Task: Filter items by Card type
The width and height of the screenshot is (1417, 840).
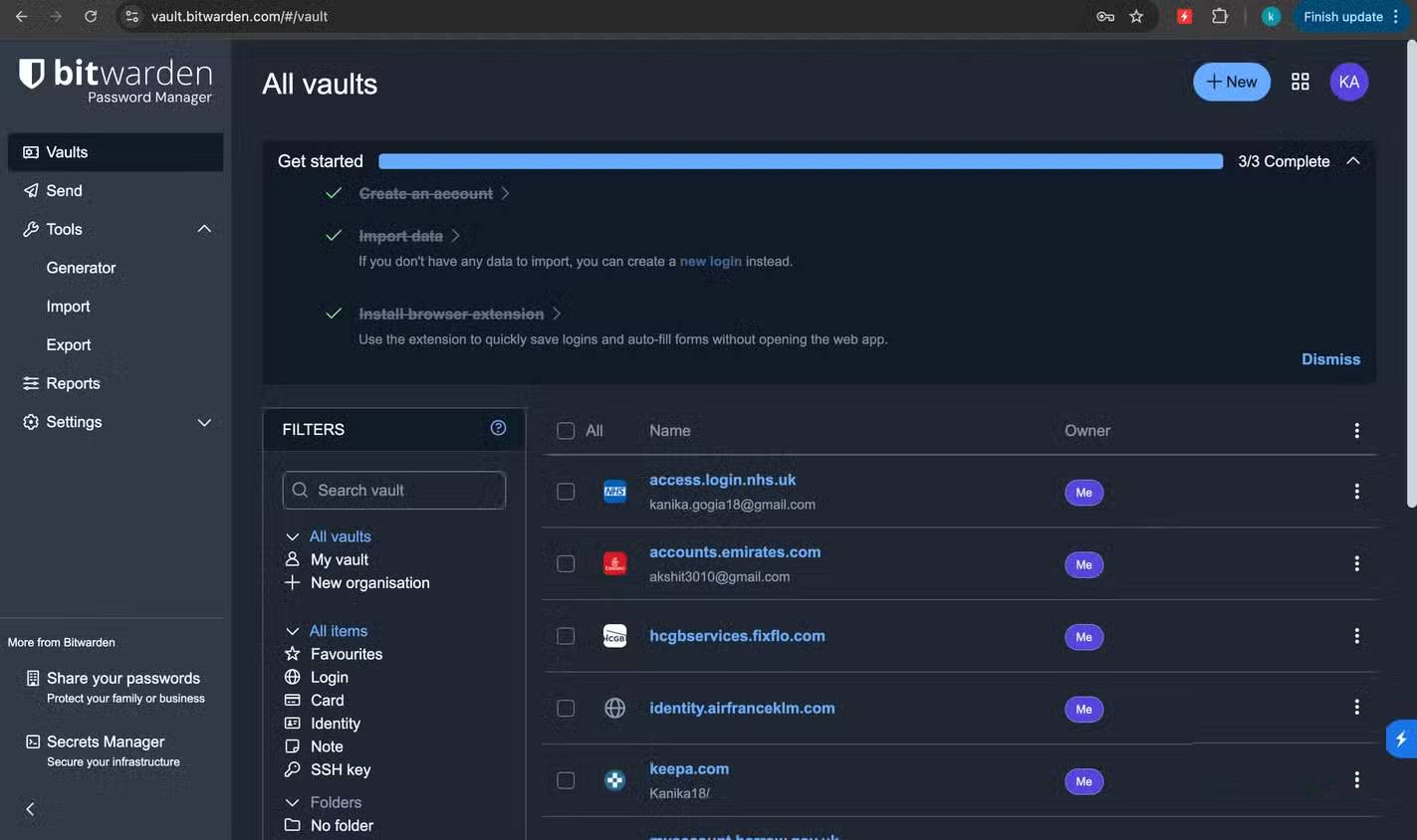Action: click(327, 700)
